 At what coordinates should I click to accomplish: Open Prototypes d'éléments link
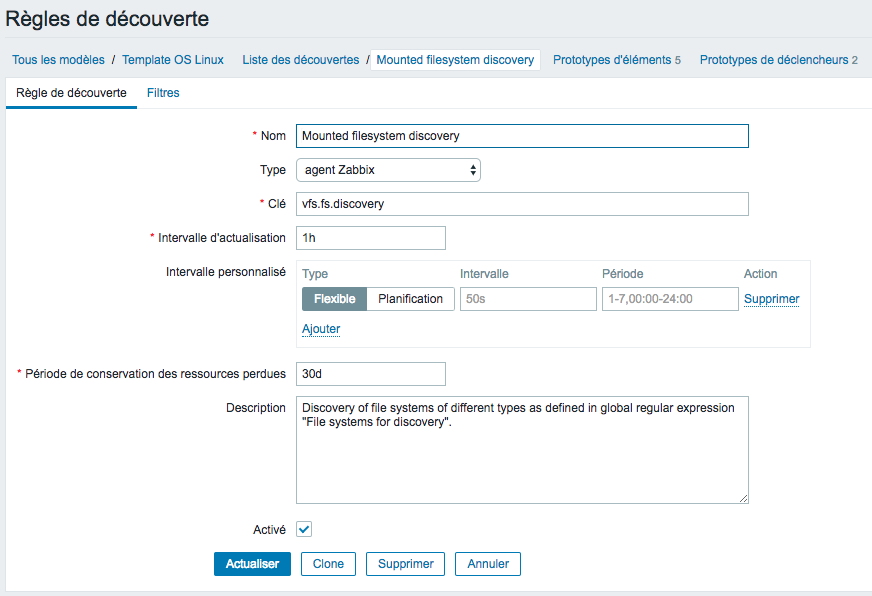click(x=617, y=60)
